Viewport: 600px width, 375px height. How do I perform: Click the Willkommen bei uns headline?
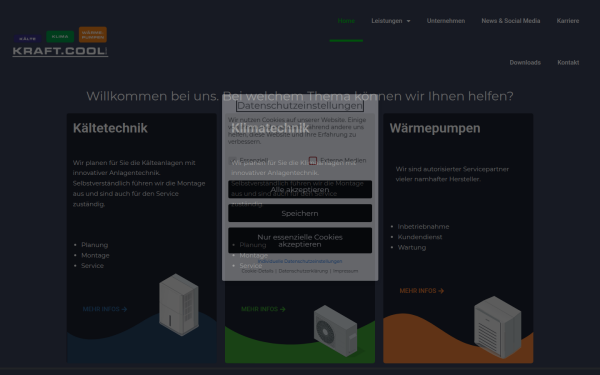(300, 96)
